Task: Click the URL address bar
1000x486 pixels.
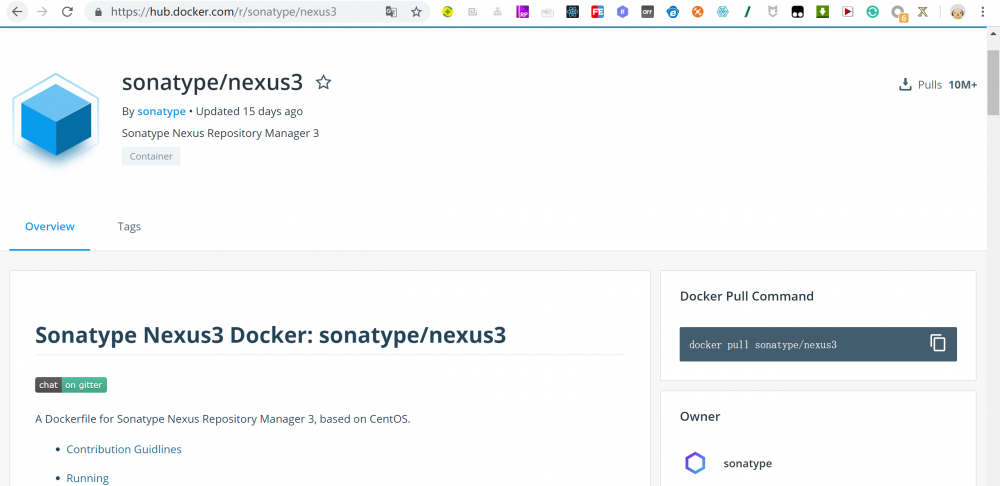Action: click(240, 12)
